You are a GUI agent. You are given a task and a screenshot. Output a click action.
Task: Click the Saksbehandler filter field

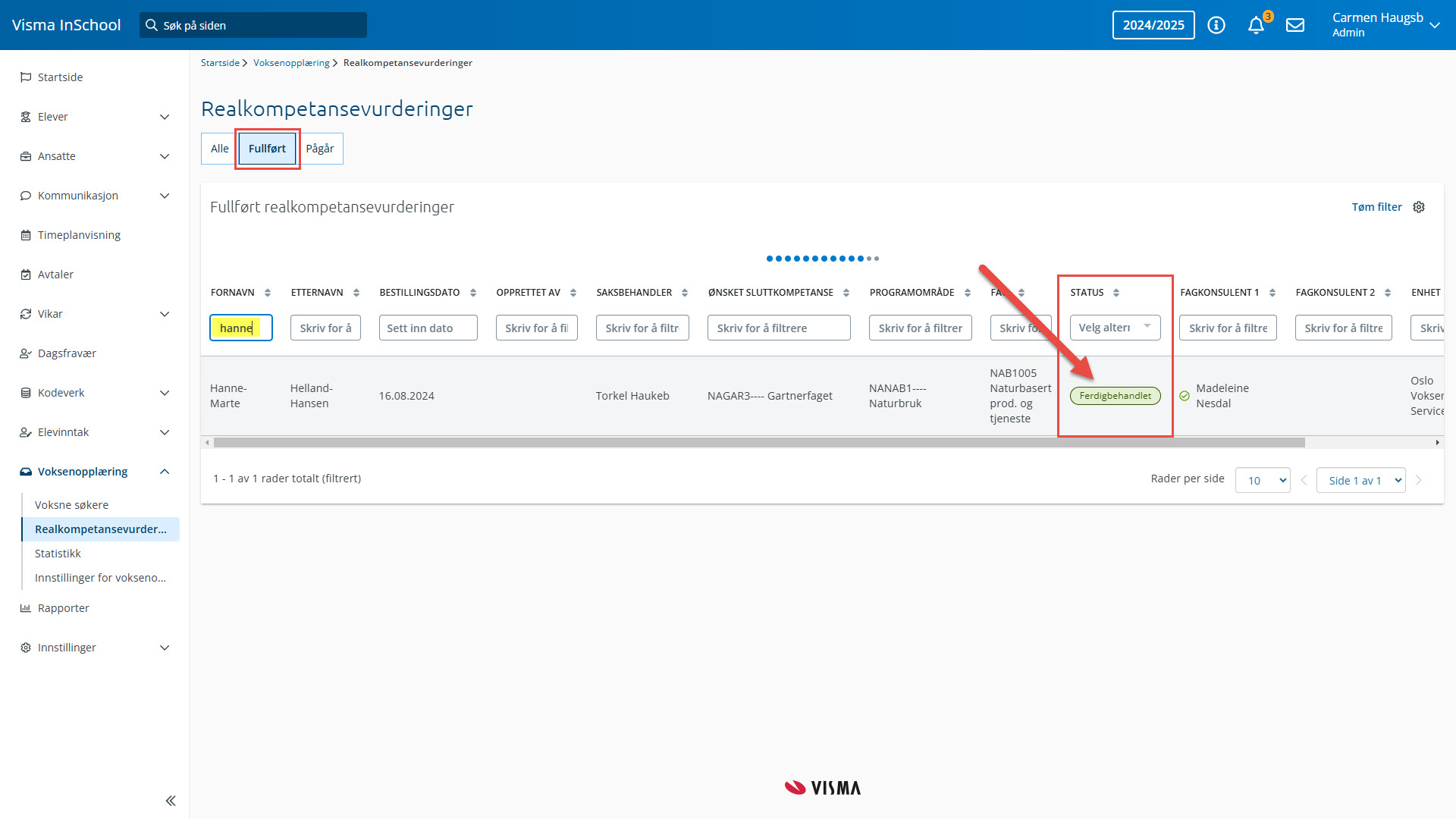[x=642, y=328]
